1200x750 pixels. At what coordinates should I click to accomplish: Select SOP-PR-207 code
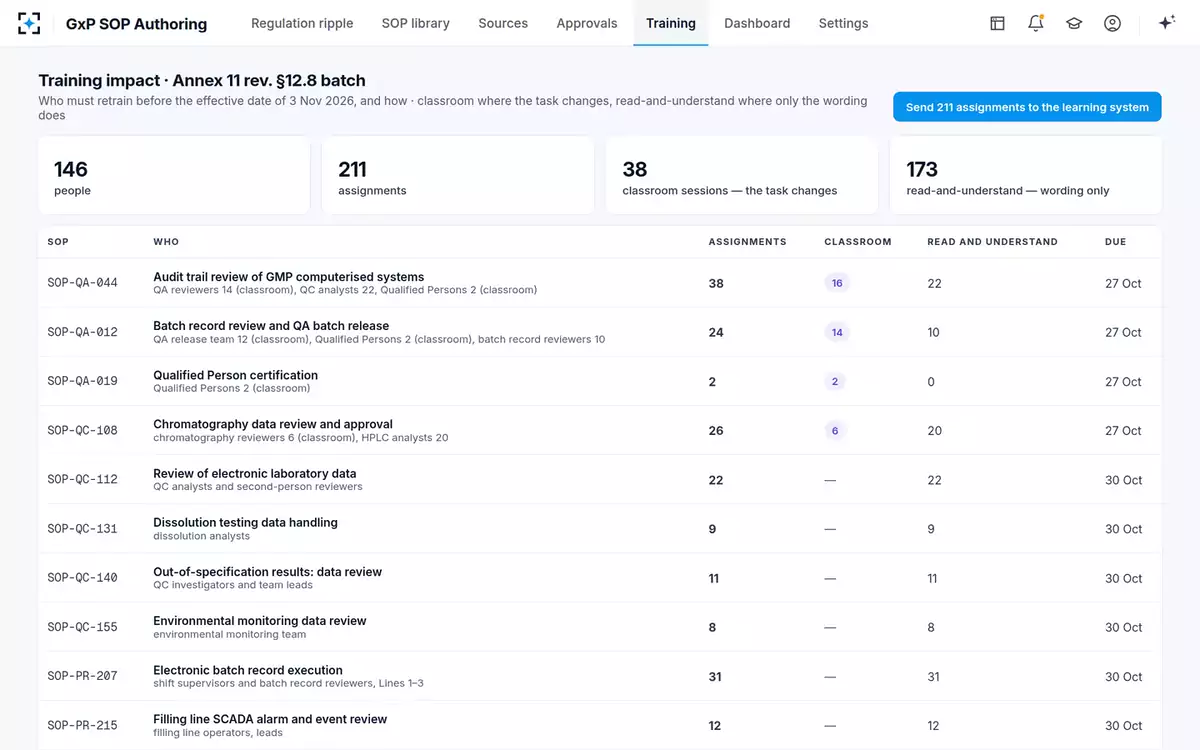[82, 676]
